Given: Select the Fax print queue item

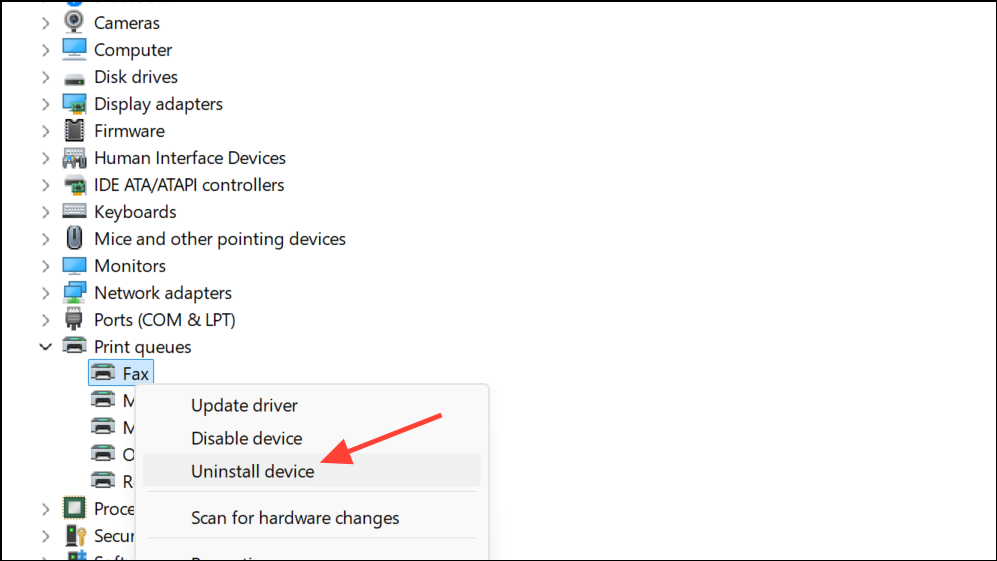Looking at the screenshot, I should coord(135,374).
